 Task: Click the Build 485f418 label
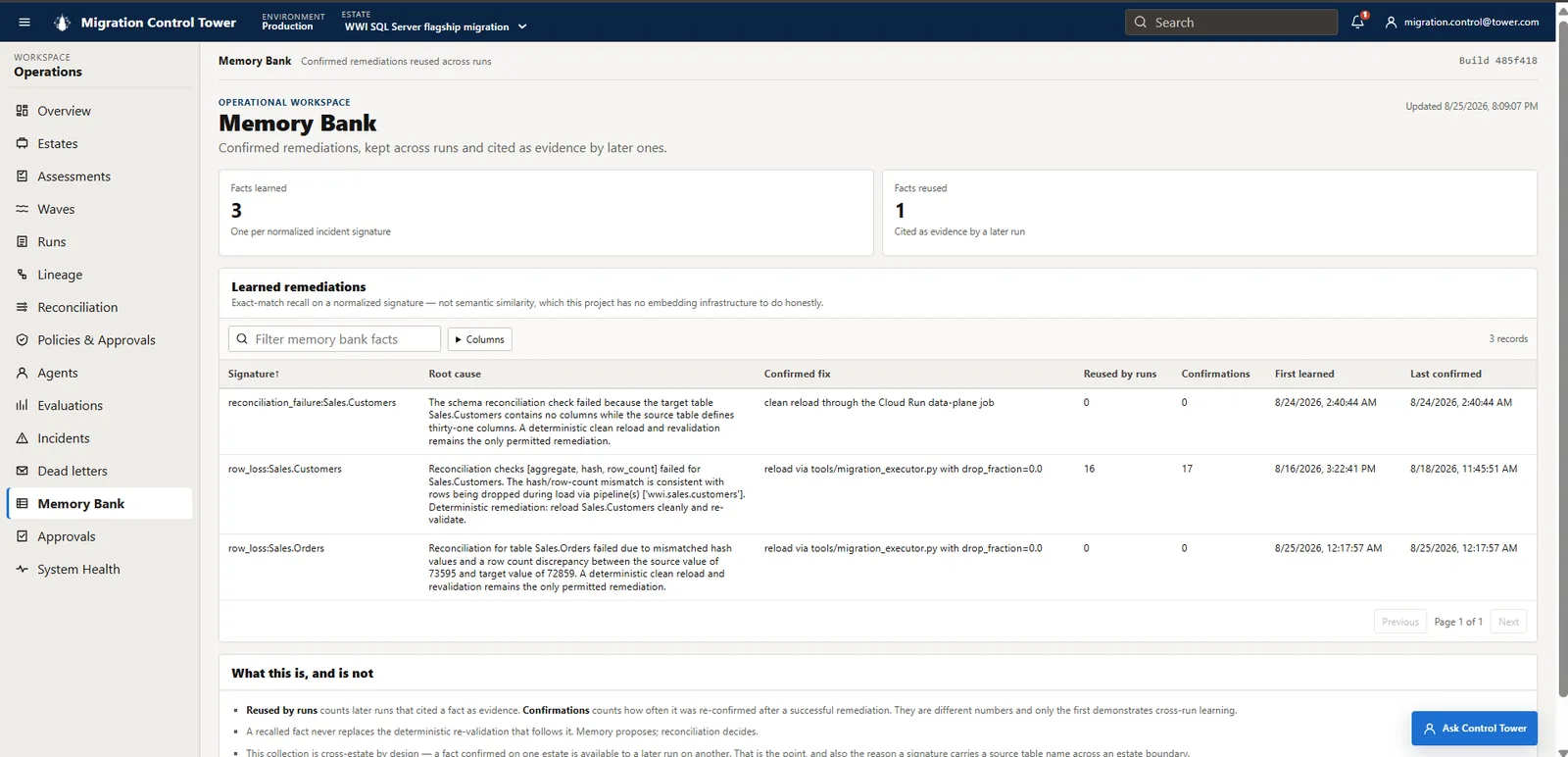(x=1497, y=61)
